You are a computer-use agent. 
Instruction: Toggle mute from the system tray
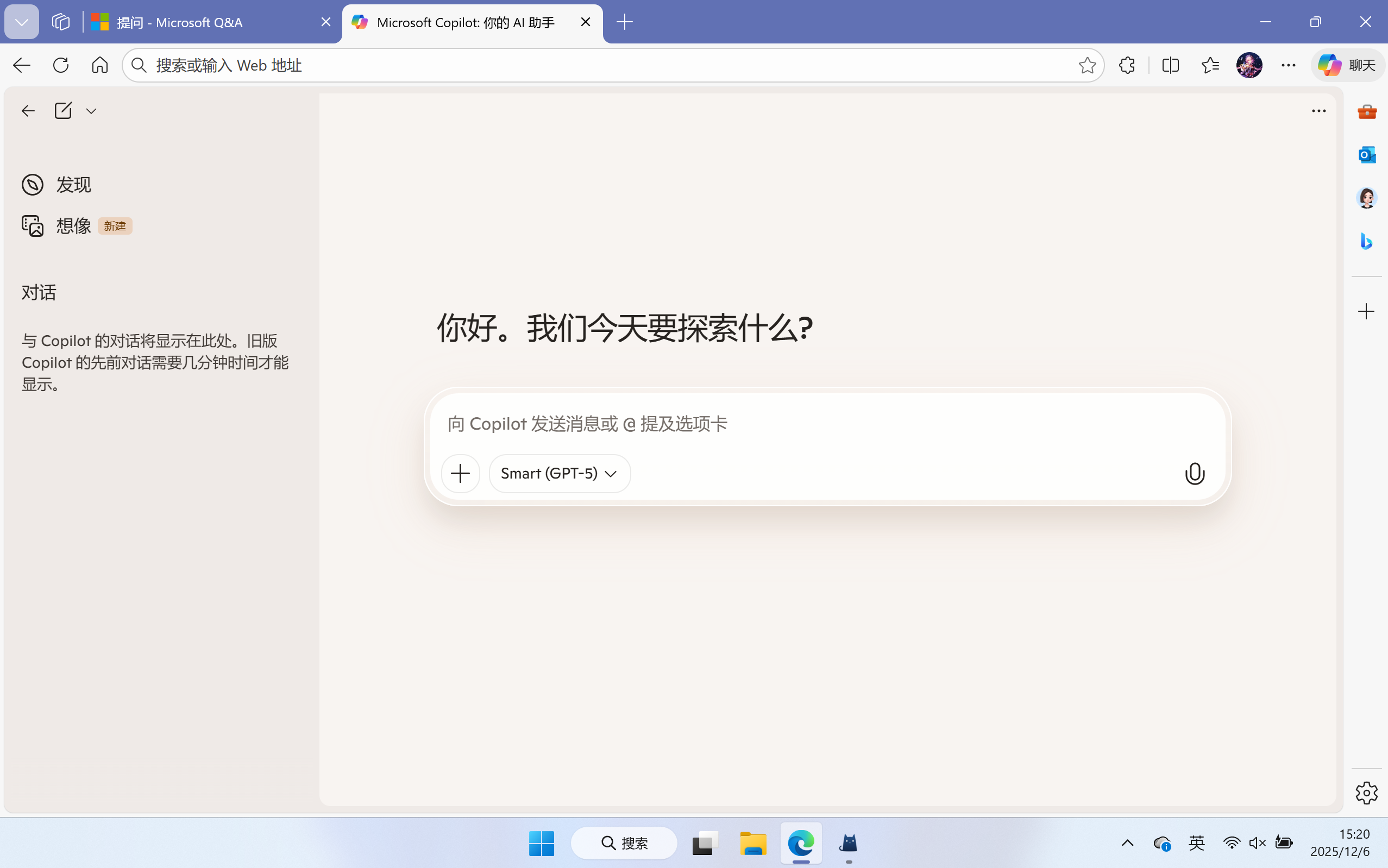tap(1257, 844)
